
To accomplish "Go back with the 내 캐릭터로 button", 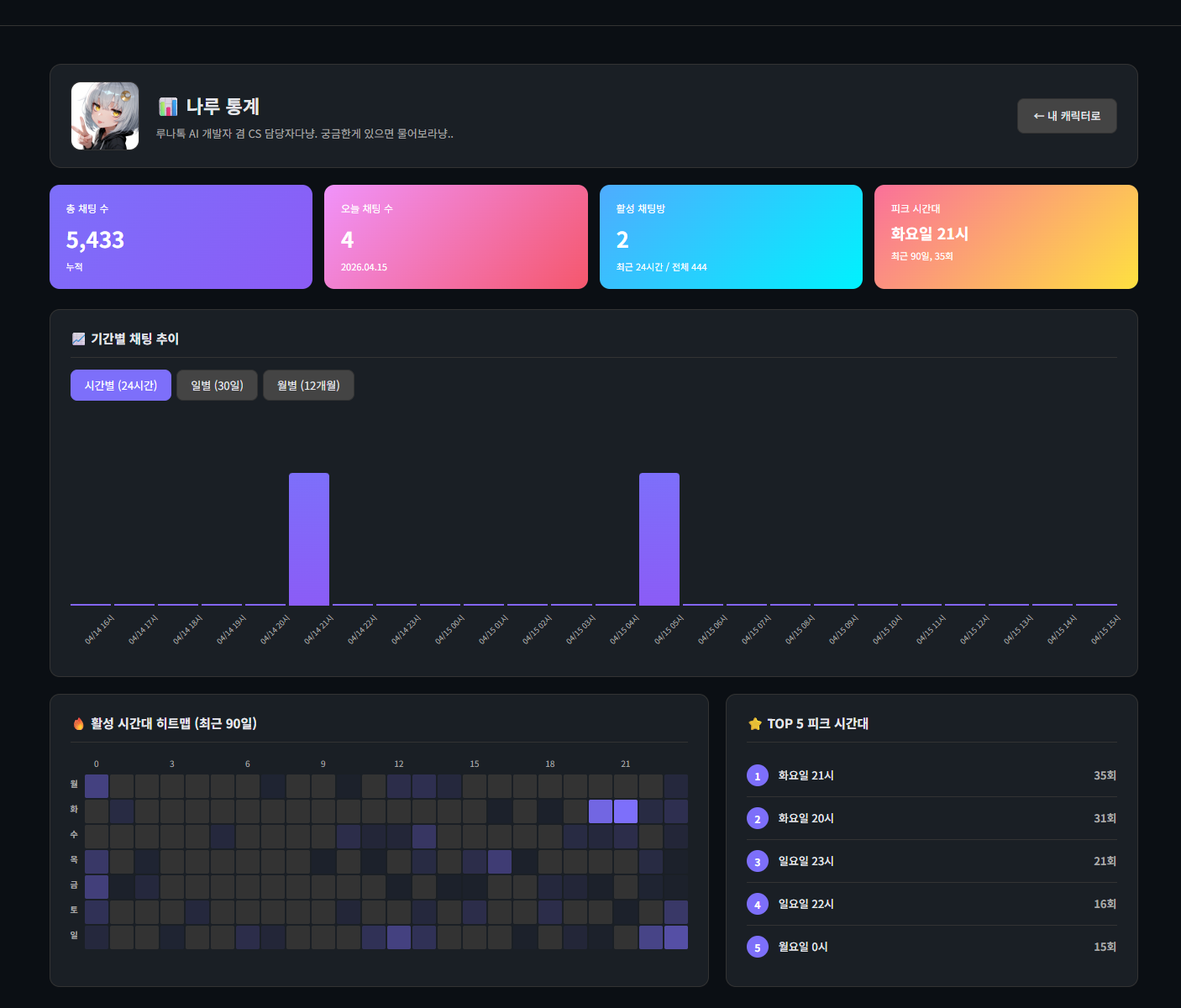I will (x=1067, y=116).
